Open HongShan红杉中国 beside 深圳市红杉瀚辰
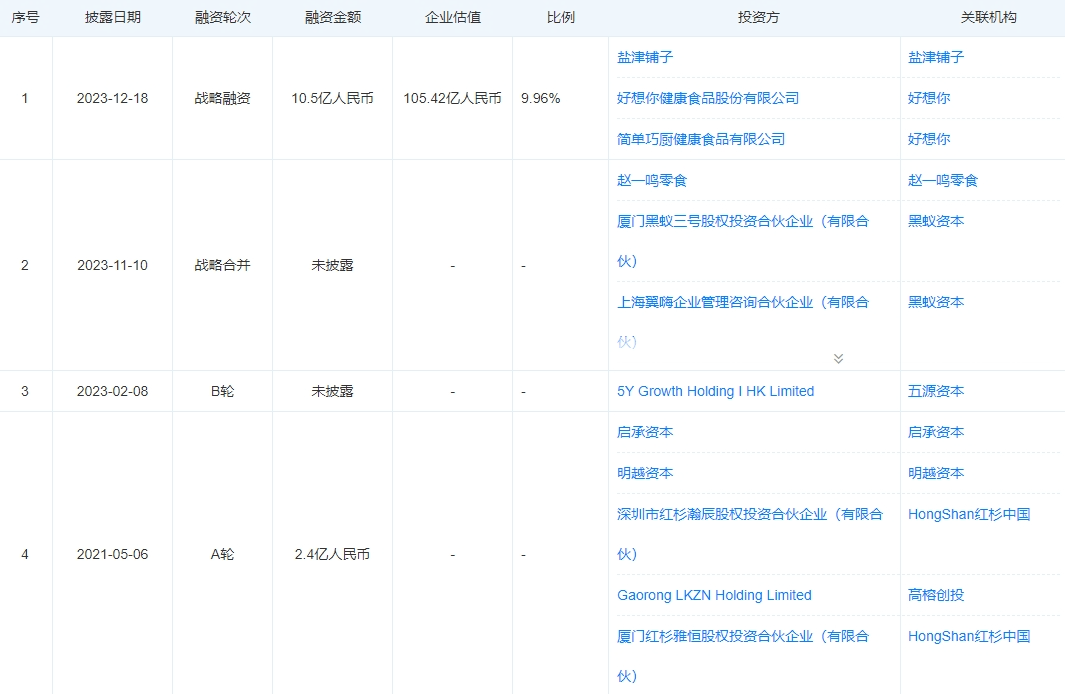Screen dimensions: 1065x694 969,514
